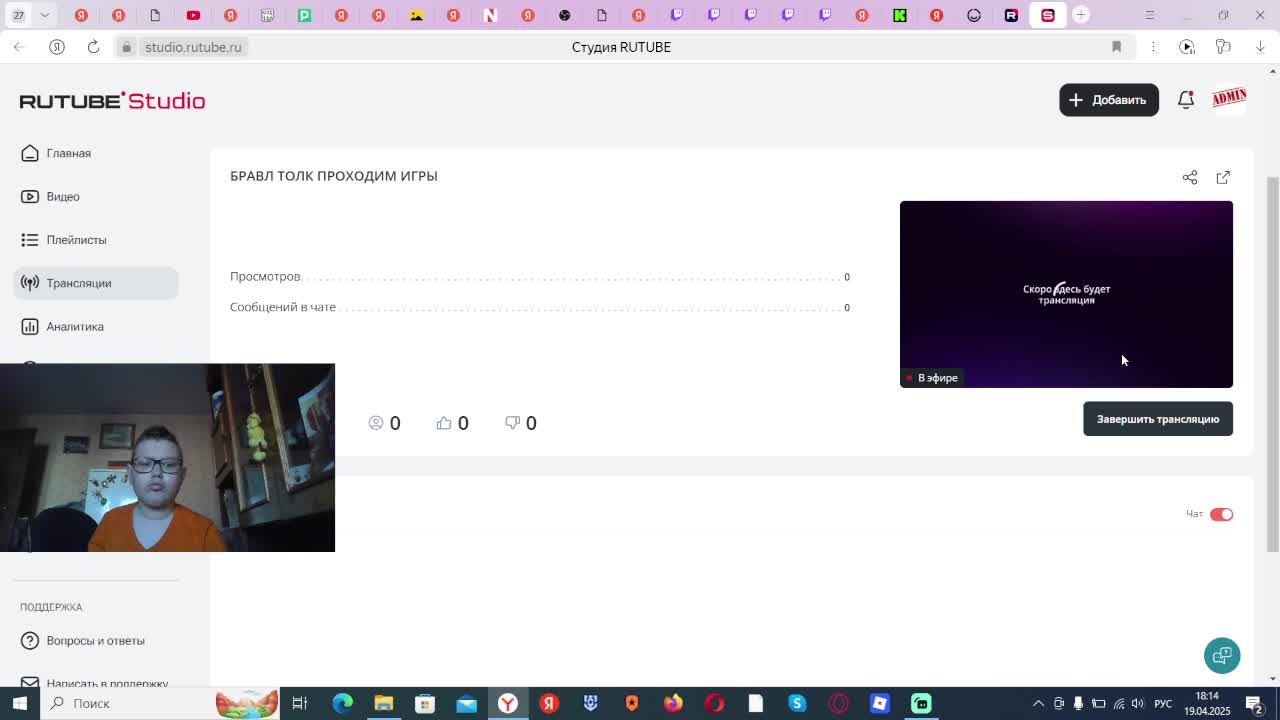This screenshot has height=720, width=1280.
Task: Launch Microsoft Edge from taskbar
Action: point(342,703)
